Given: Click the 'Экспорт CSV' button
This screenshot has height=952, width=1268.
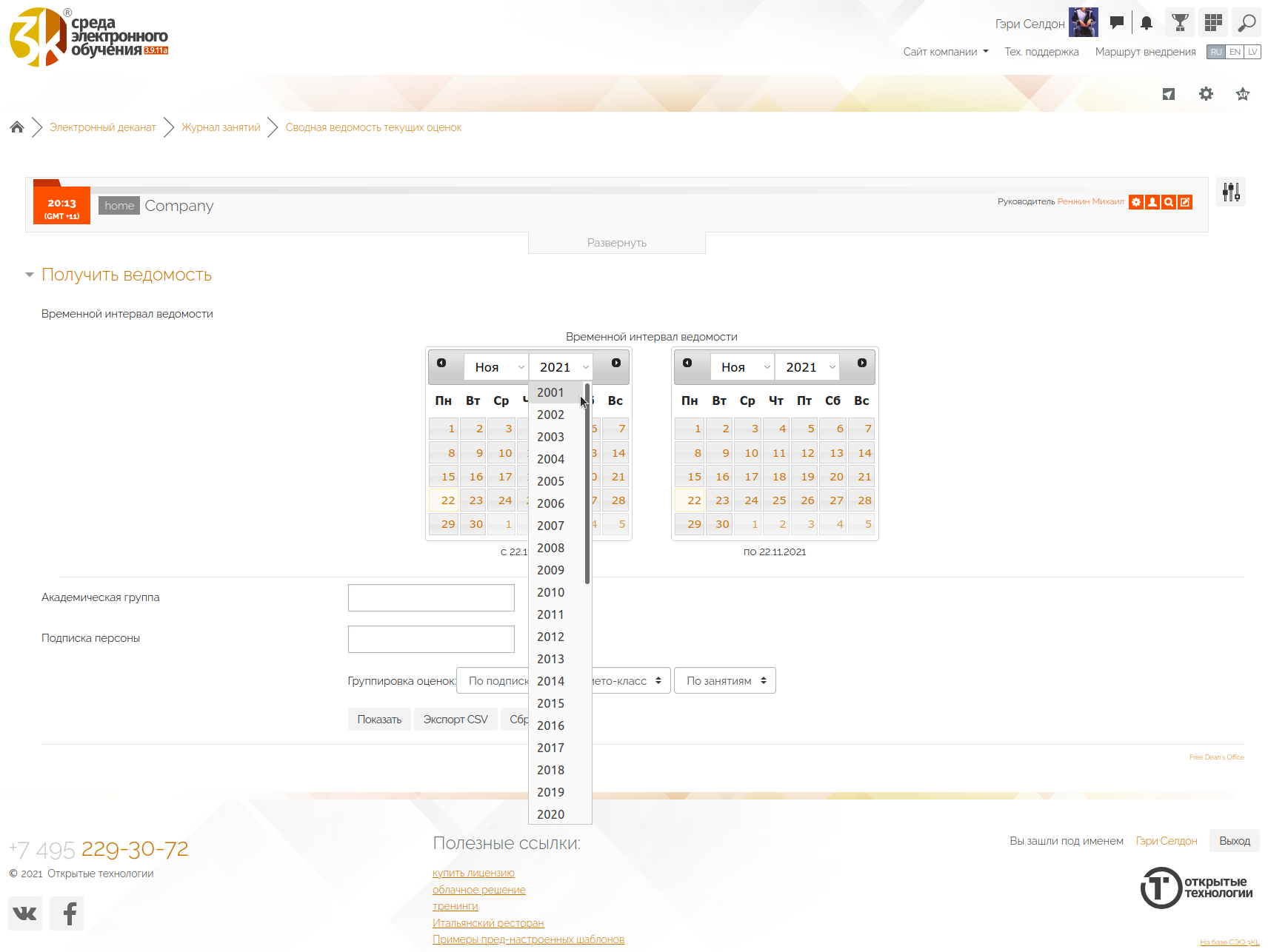Looking at the screenshot, I should click(455, 720).
